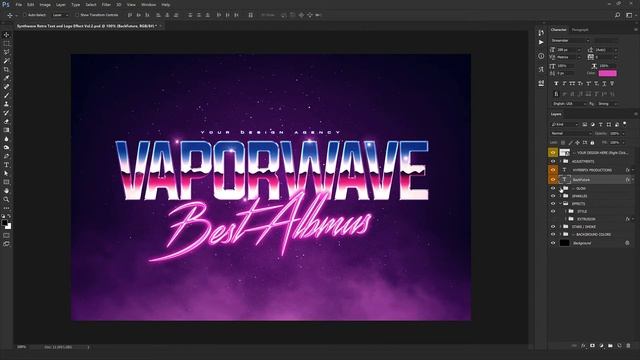The image size is (640, 360).
Task: Hide the Background layer
Action: [x=553, y=243]
